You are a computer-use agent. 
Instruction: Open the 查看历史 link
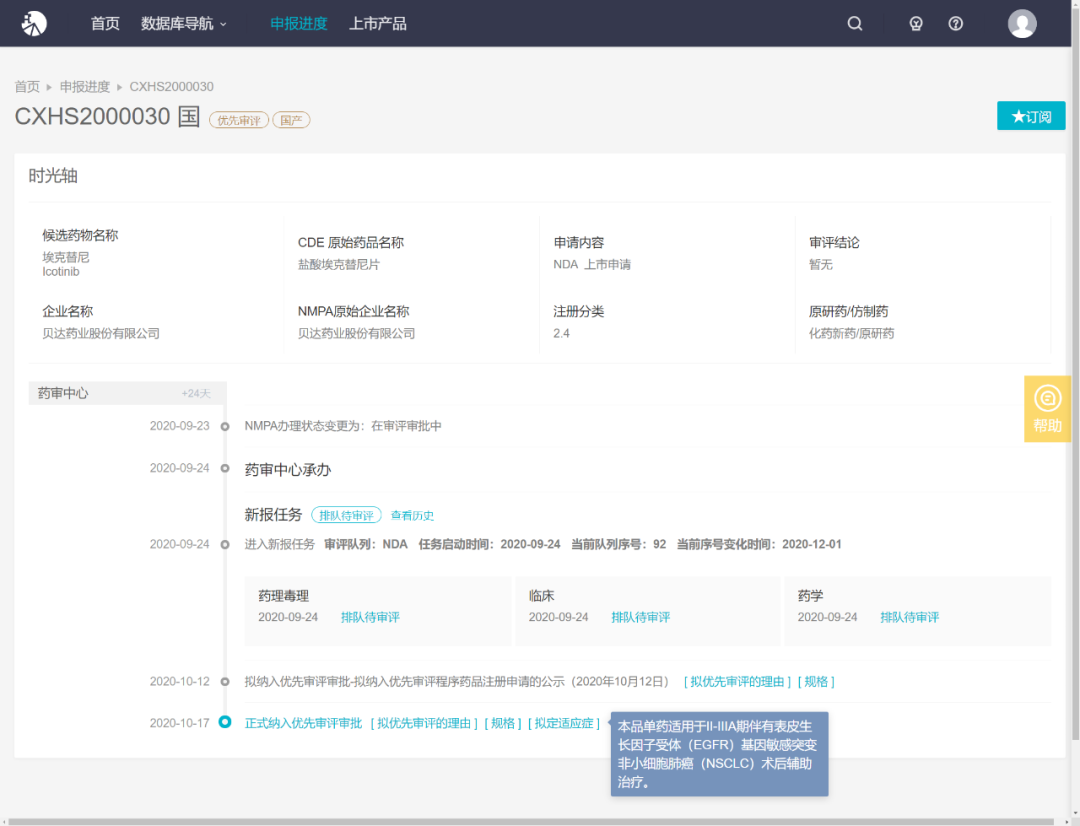pyautogui.click(x=413, y=515)
